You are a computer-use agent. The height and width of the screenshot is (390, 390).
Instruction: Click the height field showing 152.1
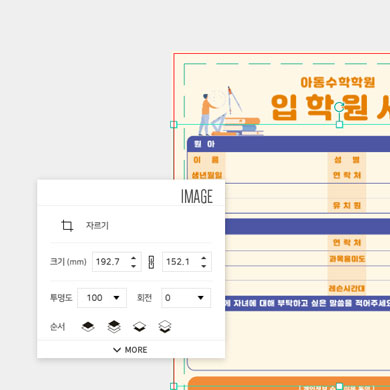click(187, 262)
